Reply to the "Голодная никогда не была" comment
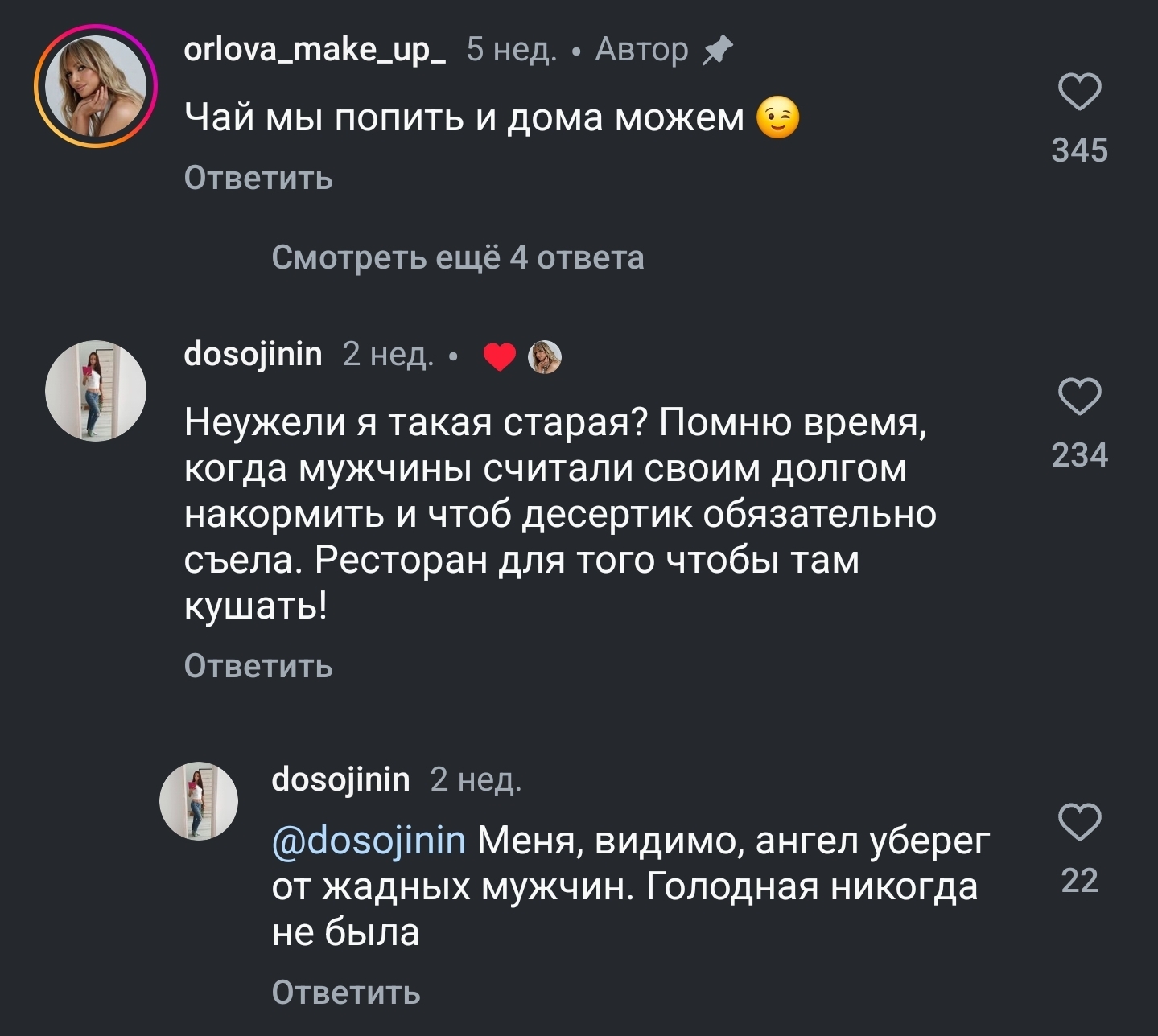Image resolution: width=1158 pixels, height=1036 pixels. [345, 993]
